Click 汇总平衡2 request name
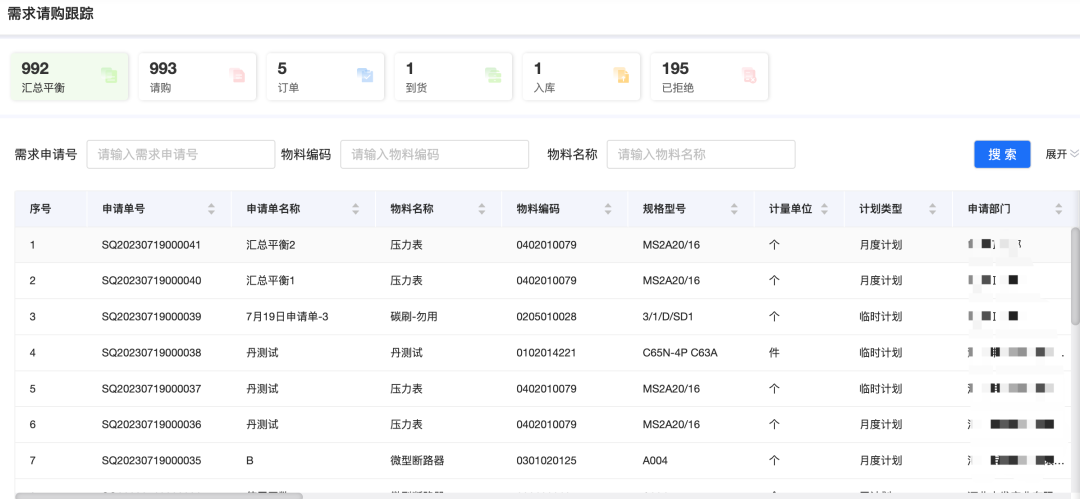 (271, 245)
